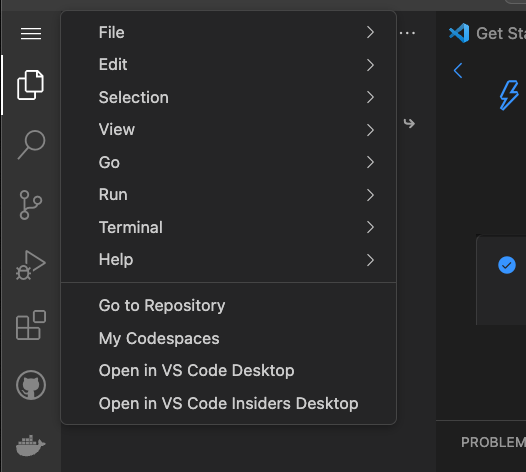Select Open in VS Code Desktop
This screenshot has height=472, width=526.
coord(228,371)
